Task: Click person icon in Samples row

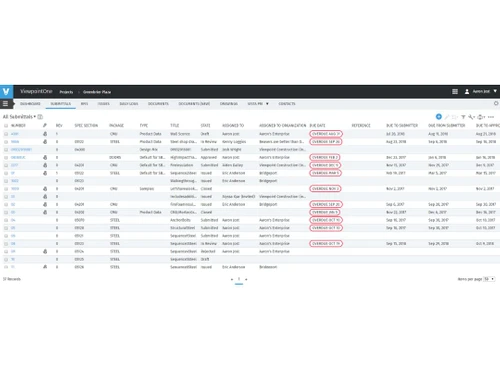Action: pos(45,189)
